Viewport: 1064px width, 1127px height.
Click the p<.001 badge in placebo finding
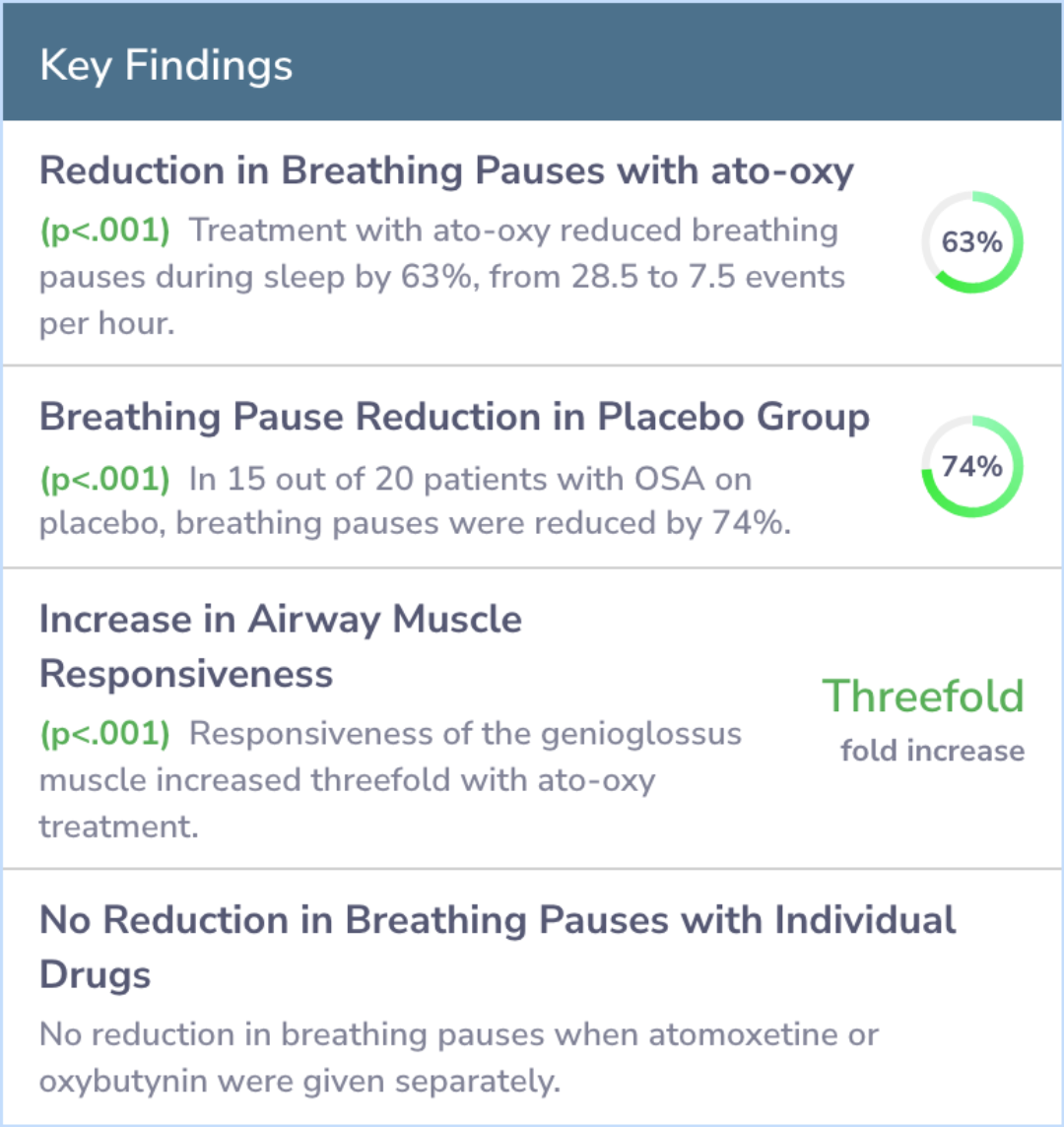pos(105,479)
